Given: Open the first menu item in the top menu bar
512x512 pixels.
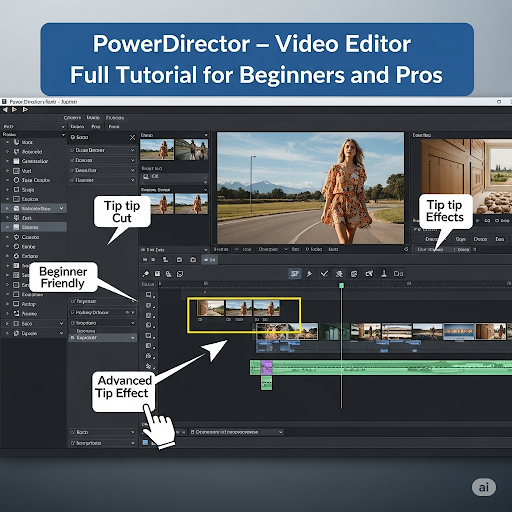Looking at the screenshot, I should (x=72, y=118).
